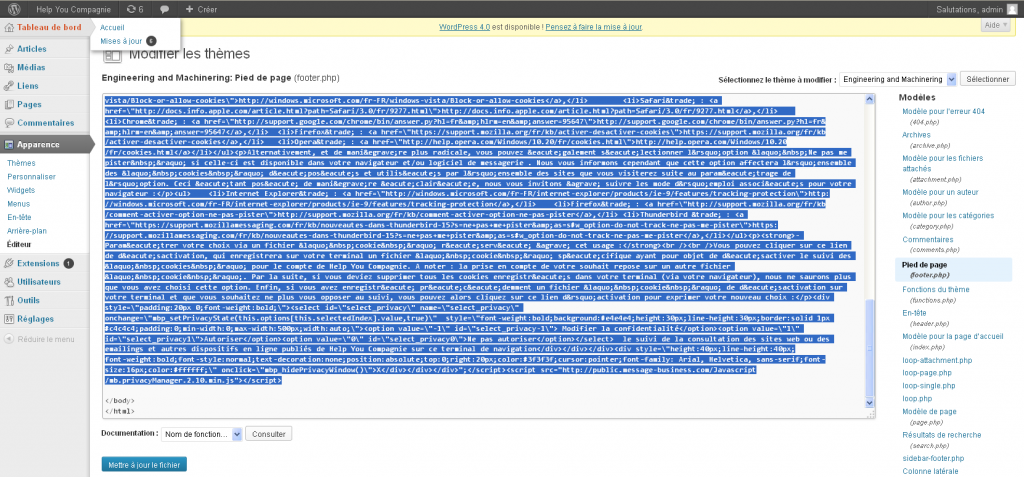Open the Arrière-plan submenu item

[x=27, y=231]
